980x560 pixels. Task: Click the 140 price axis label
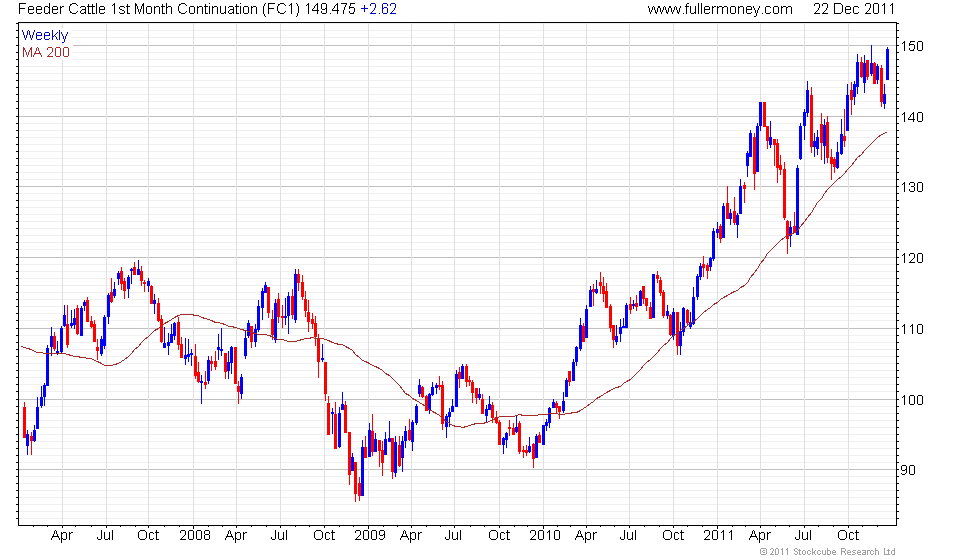(912, 117)
